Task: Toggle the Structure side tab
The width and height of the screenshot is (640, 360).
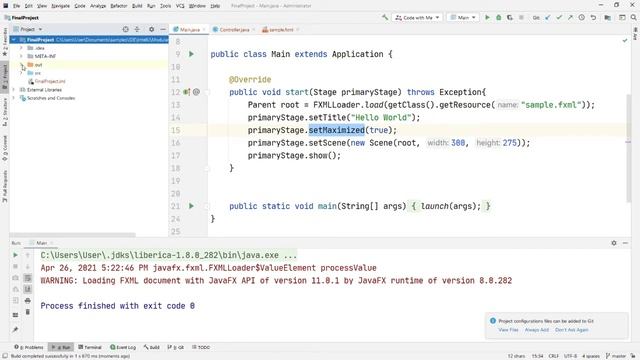Action: click(x=4, y=112)
